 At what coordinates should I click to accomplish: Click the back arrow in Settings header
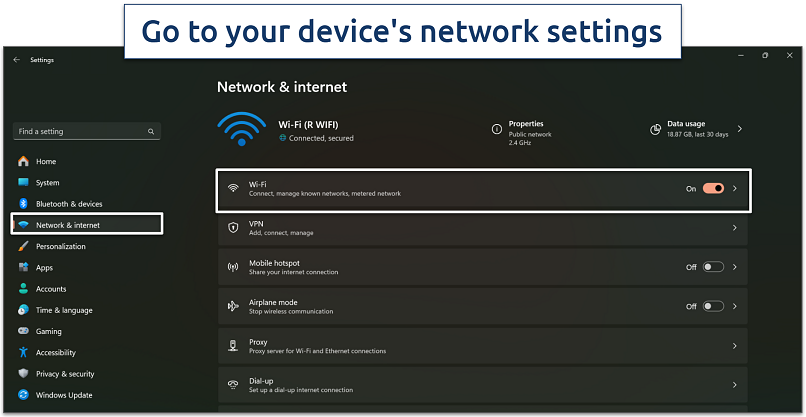[16, 60]
